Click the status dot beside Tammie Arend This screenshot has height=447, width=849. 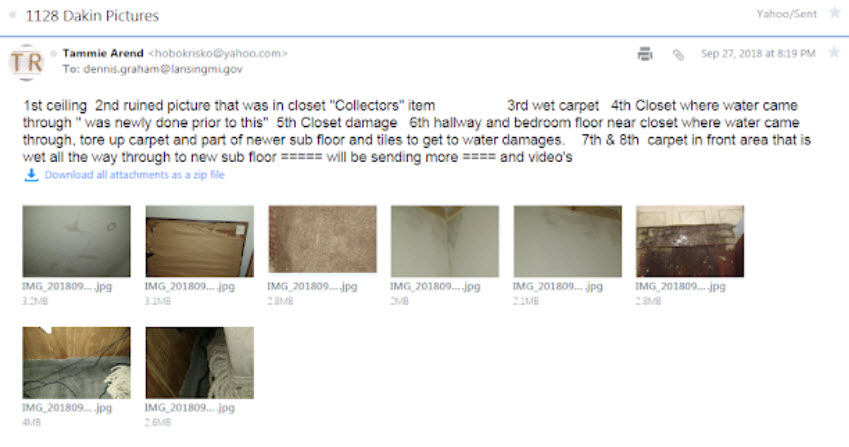pyautogui.click(x=54, y=54)
